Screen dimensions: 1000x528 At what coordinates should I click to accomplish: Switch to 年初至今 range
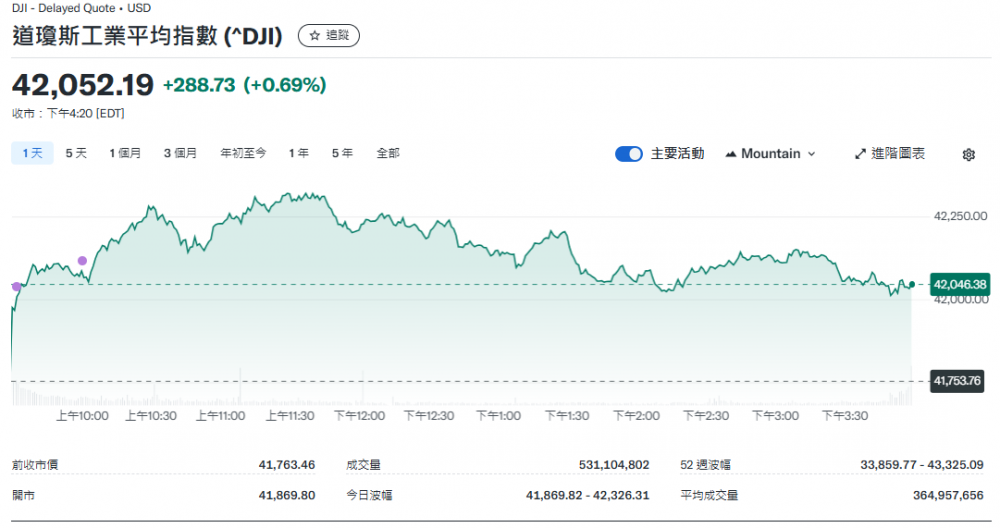(243, 153)
